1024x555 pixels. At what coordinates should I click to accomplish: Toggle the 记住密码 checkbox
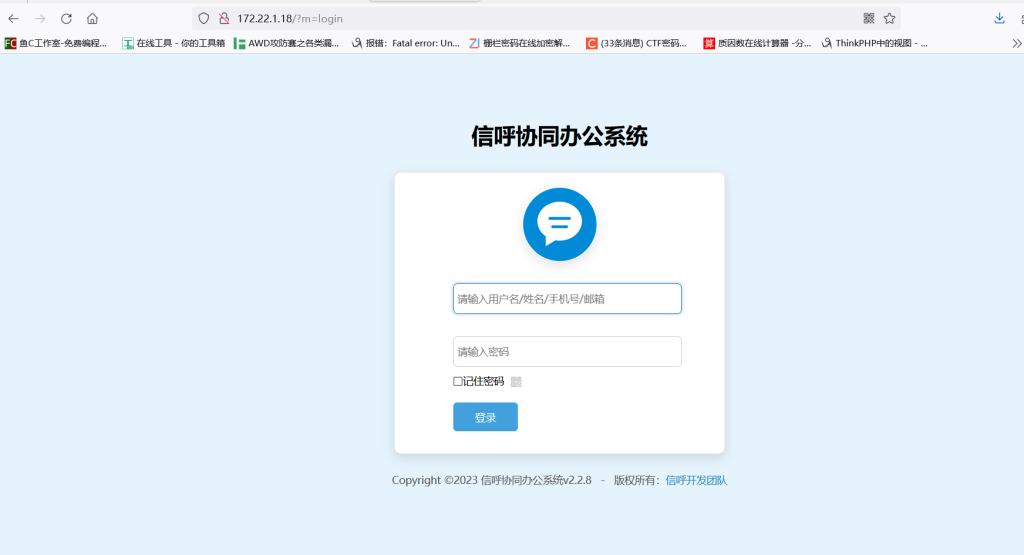(458, 381)
